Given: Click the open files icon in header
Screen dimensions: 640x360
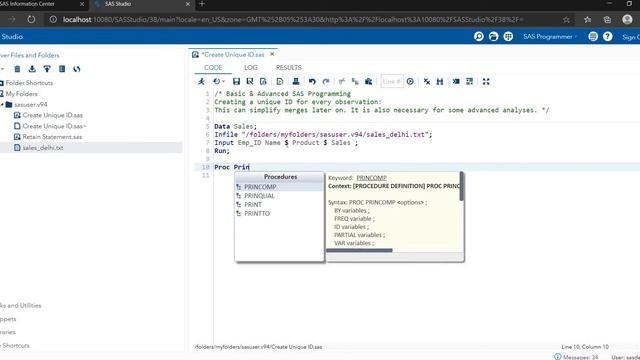Looking at the screenshot, I should click(x=493, y=37).
